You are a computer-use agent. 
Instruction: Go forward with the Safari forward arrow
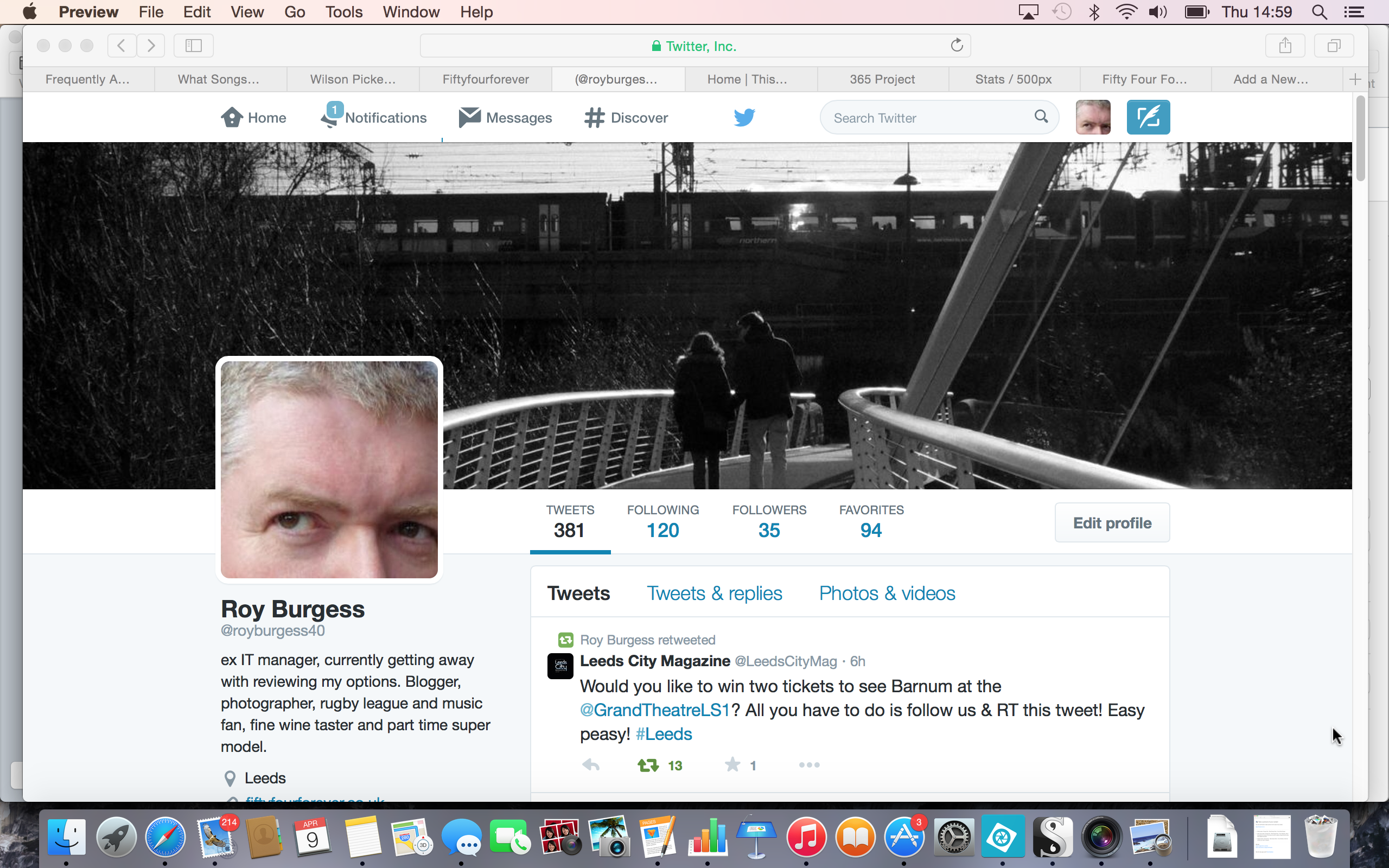pyautogui.click(x=151, y=46)
